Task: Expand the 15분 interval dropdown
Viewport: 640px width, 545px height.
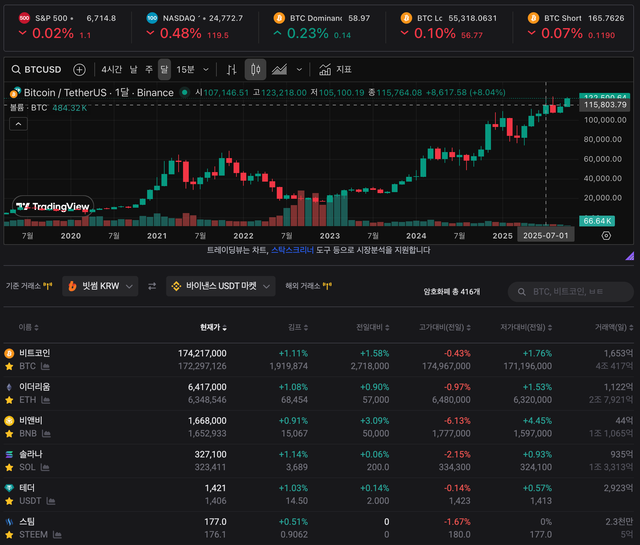Action: [x=190, y=70]
